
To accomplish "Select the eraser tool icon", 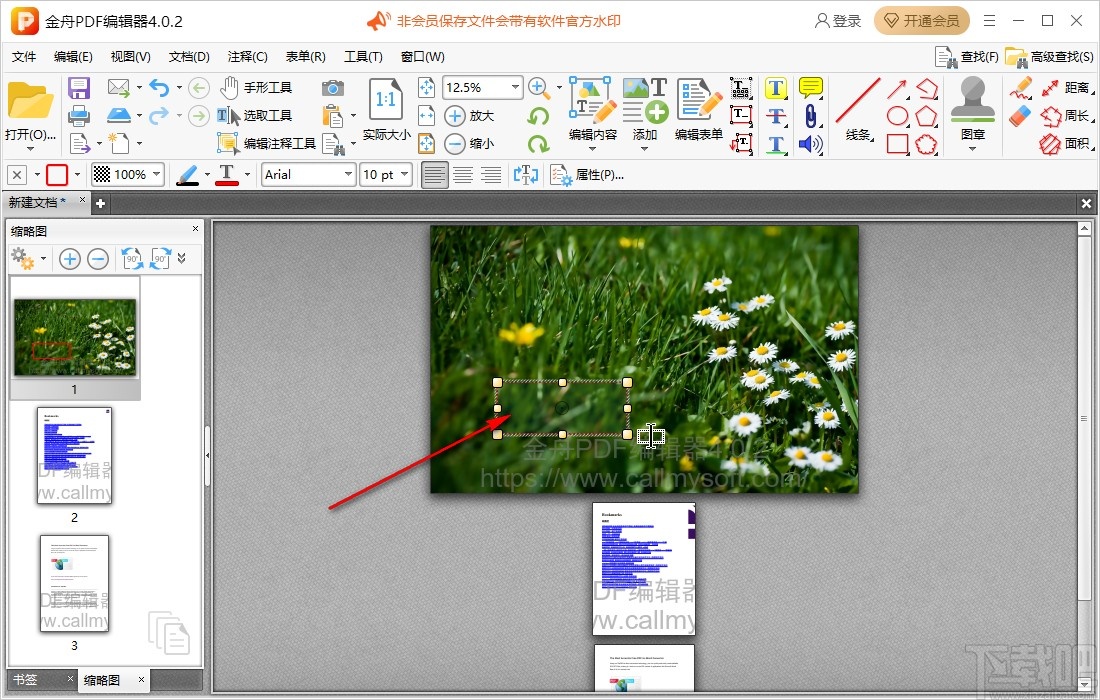I will coord(1021,116).
